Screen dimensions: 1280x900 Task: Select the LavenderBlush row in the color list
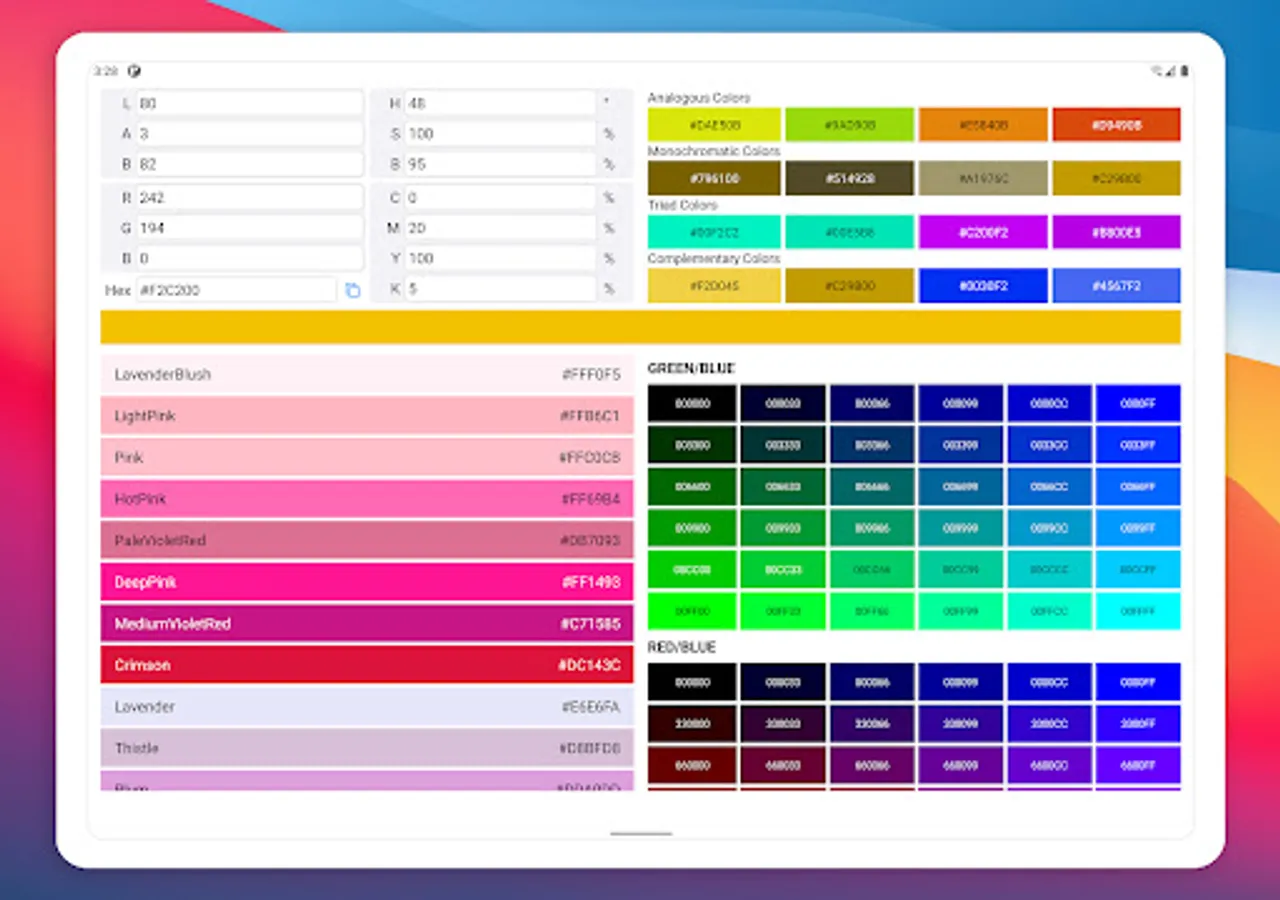pyautogui.click(x=367, y=374)
